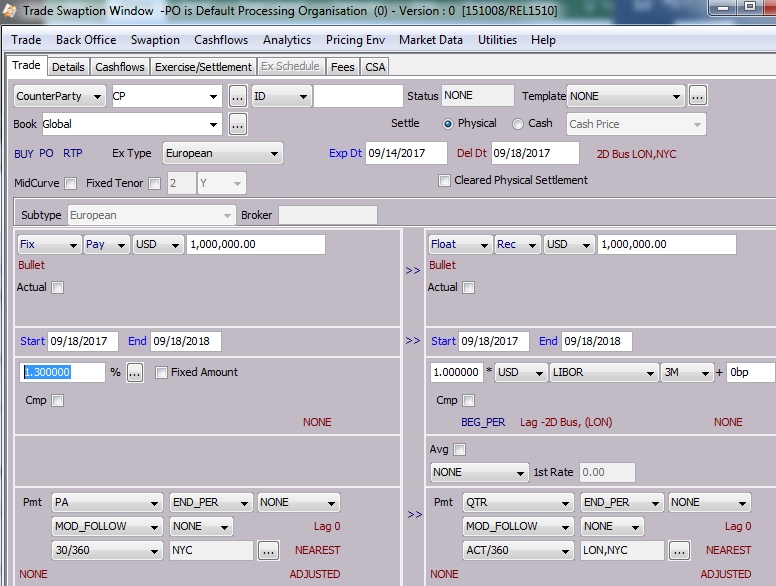The image size is (776, 586).
Task: Toggle the Actual checkbox on the Fix leg
Action: (57, 288)
